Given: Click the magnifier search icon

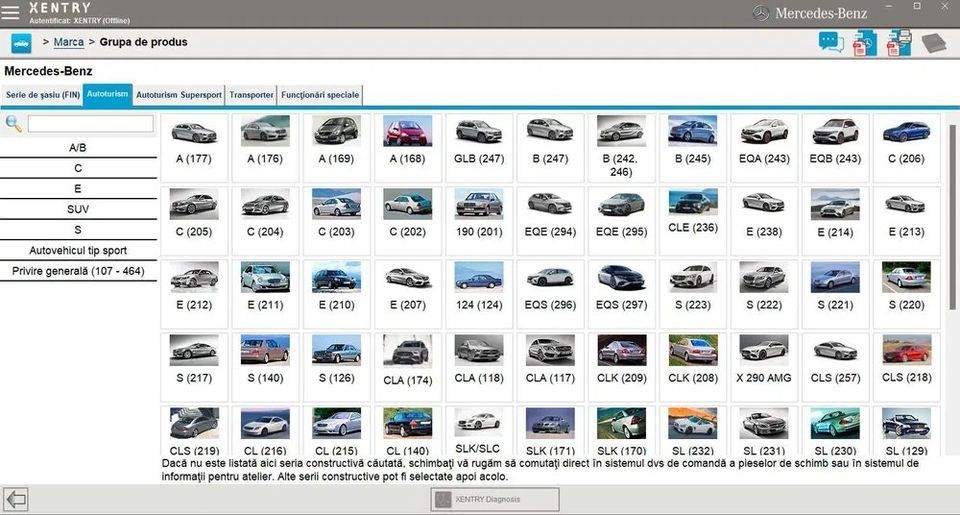Looking at the screenshot, I should point(13,123).
